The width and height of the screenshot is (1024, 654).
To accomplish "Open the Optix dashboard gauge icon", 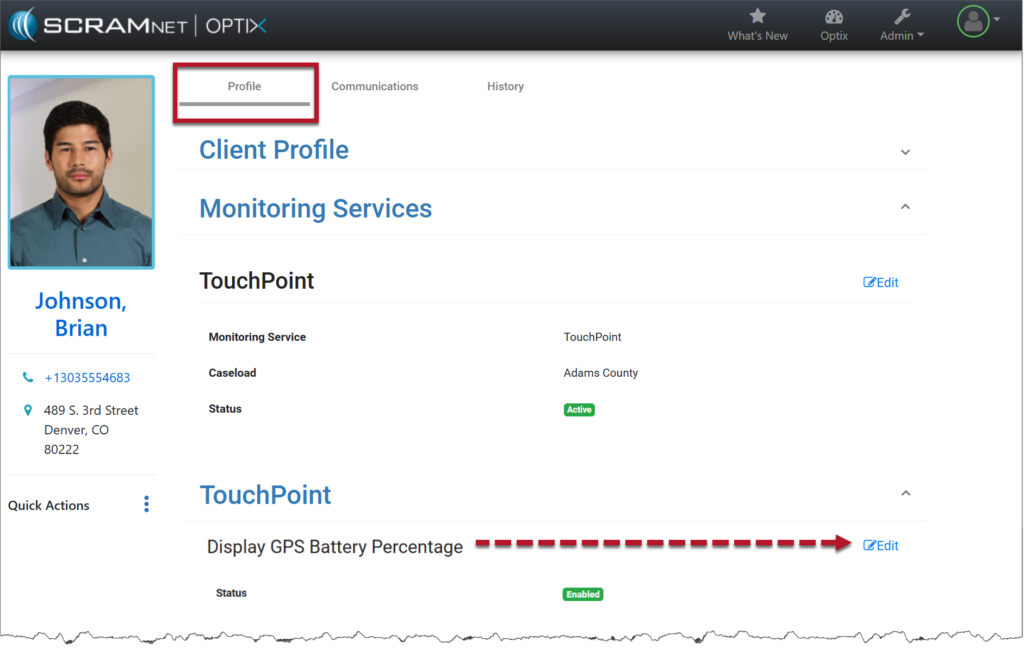I will click(833, 16).
